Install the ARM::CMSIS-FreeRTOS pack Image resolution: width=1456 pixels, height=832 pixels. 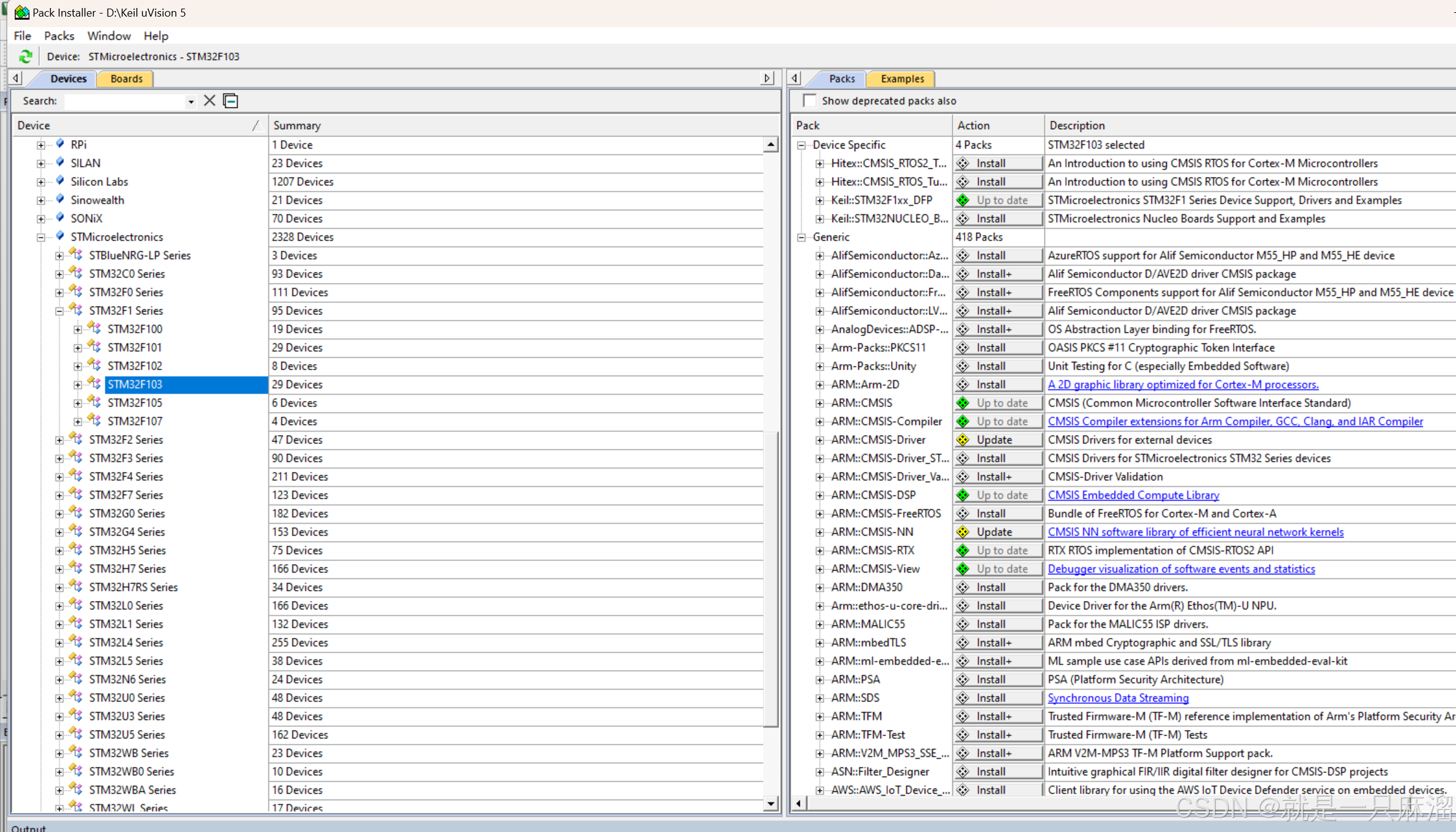pos(998,513)
